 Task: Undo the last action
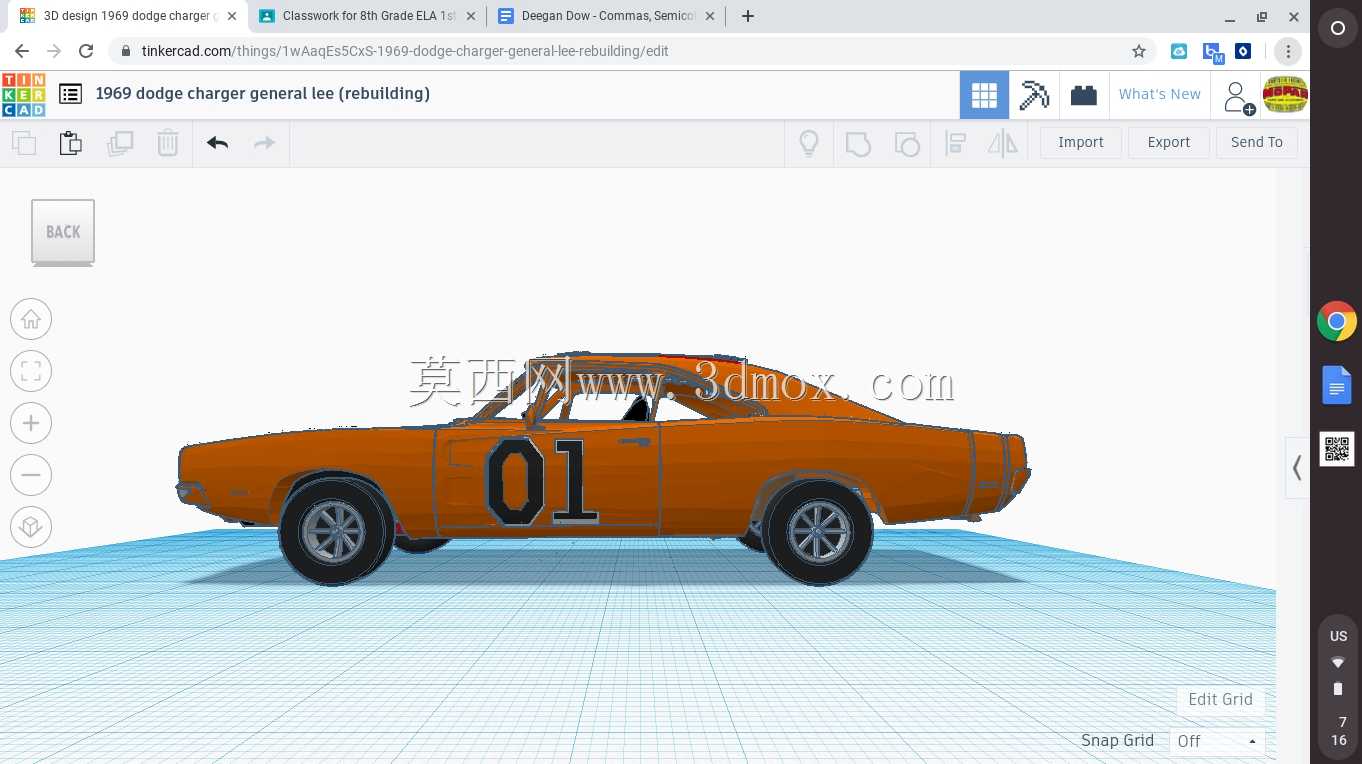click(218, 143)
